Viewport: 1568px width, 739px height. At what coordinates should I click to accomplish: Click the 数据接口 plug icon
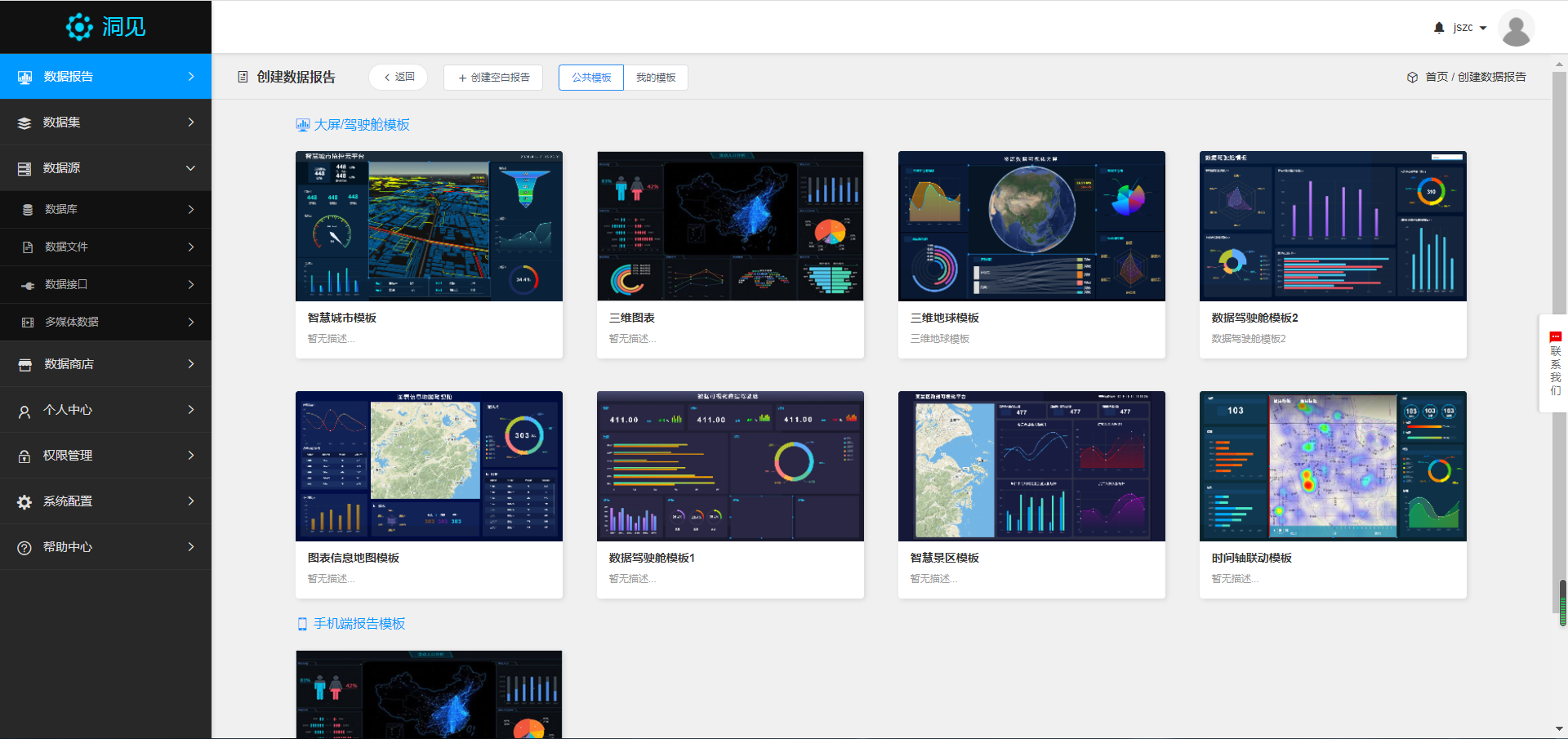[28, 285]
